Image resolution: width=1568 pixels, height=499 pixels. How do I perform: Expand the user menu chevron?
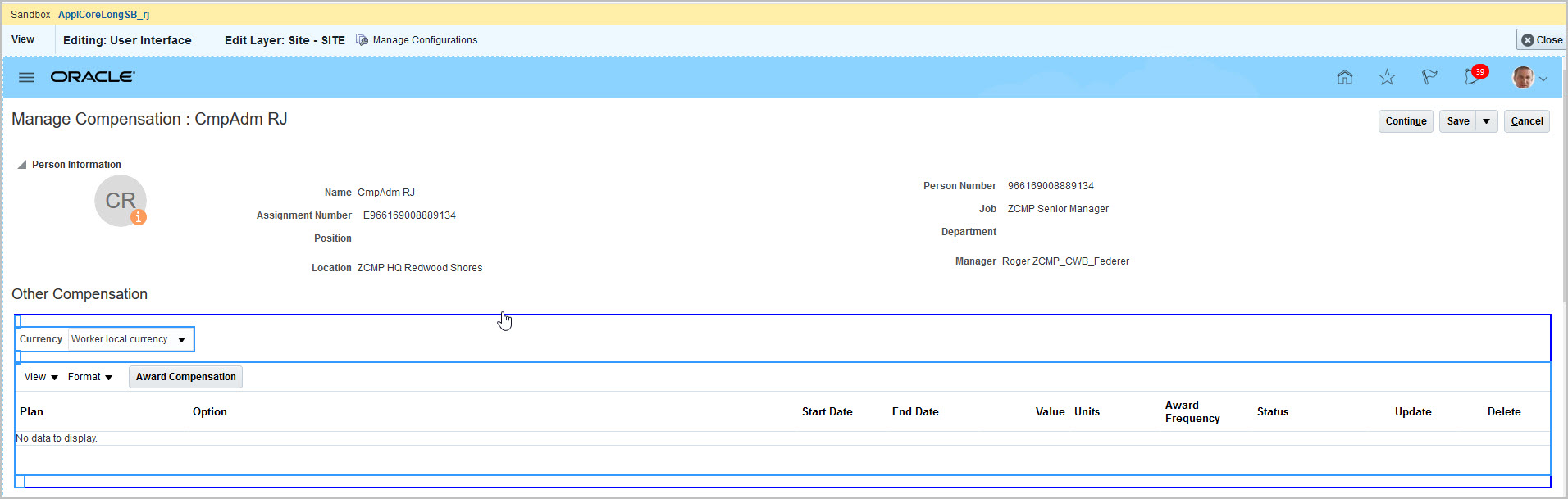[1543, 79]
